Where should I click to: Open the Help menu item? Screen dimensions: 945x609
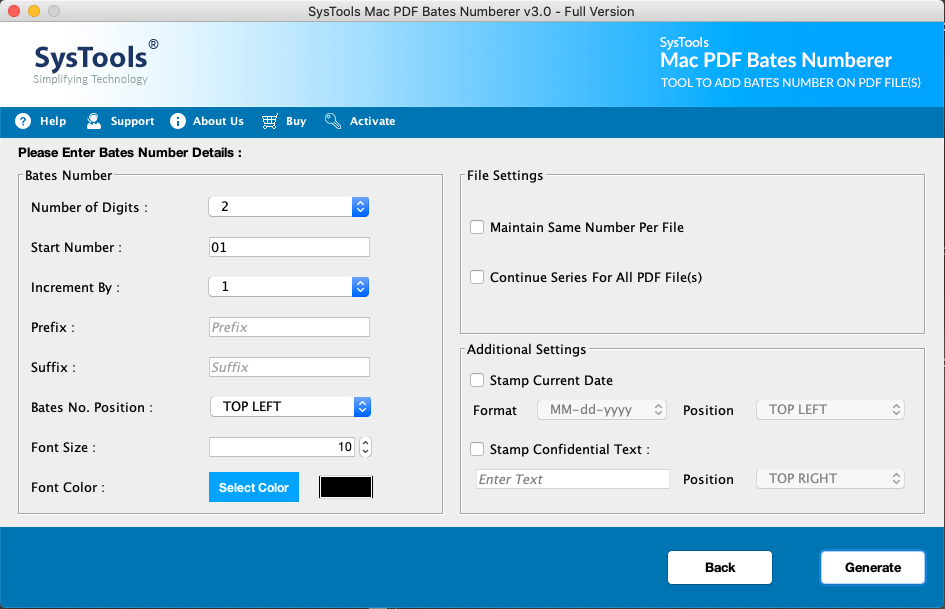[x=41, y=121]
